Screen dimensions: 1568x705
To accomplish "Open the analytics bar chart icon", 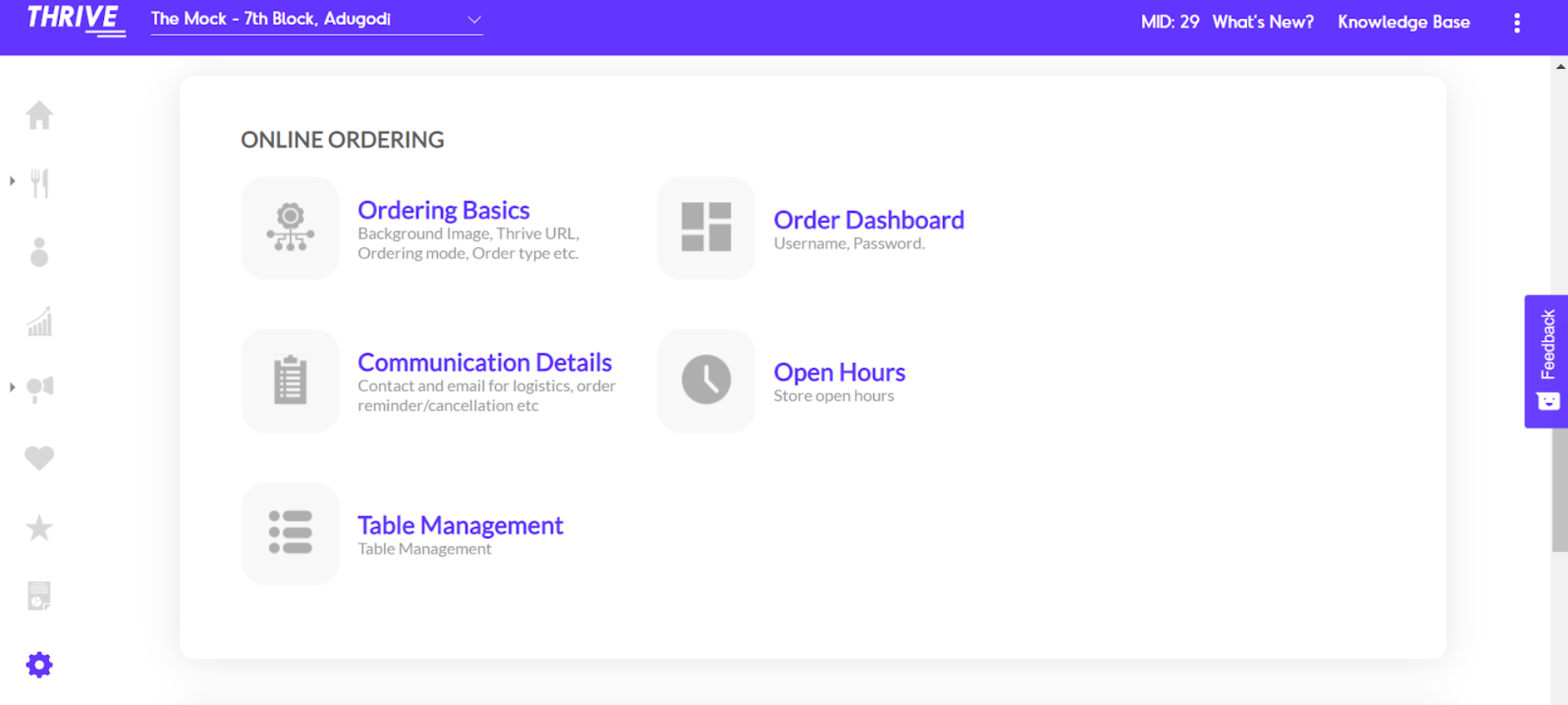I will 39,321.
